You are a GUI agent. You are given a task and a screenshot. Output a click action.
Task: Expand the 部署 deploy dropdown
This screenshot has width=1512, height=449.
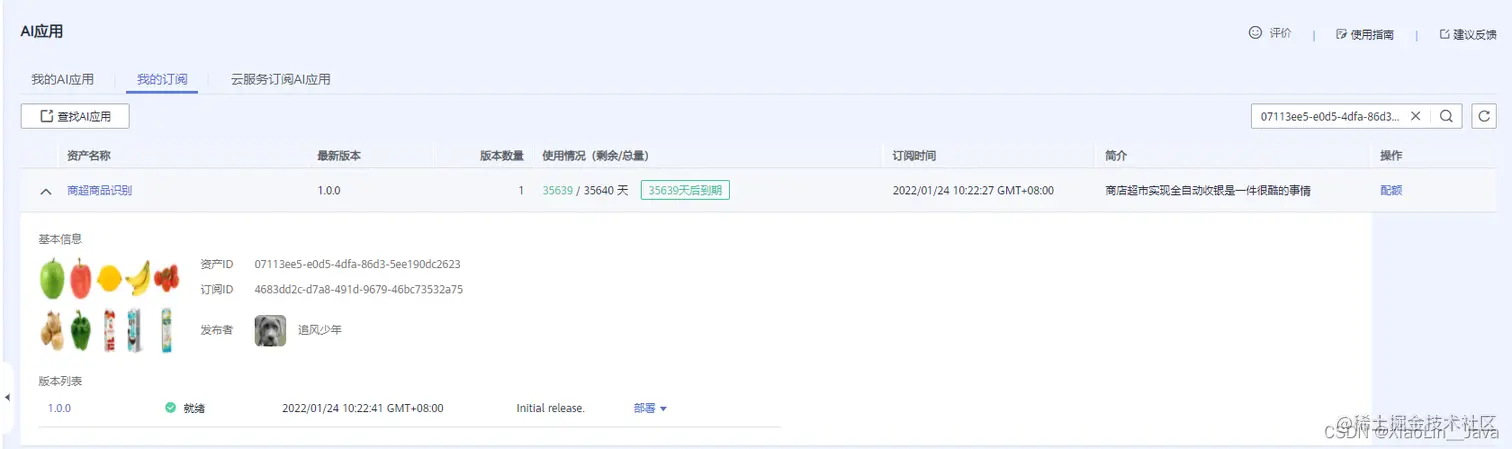click(x=650, y=408)
